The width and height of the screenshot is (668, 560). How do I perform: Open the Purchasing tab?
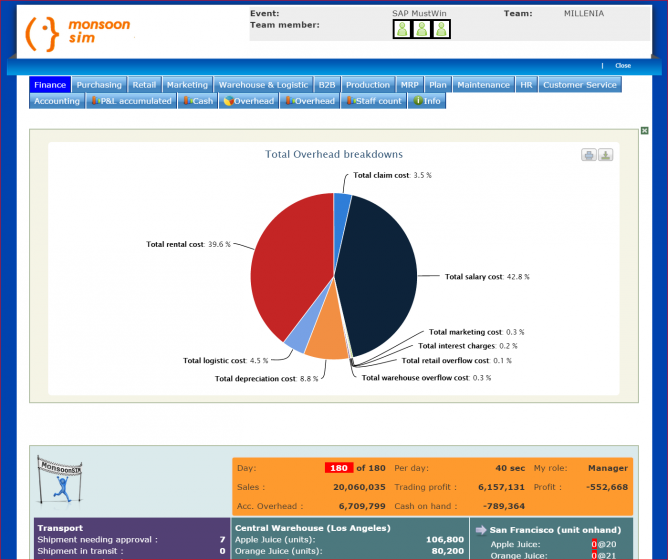(99, 84)
